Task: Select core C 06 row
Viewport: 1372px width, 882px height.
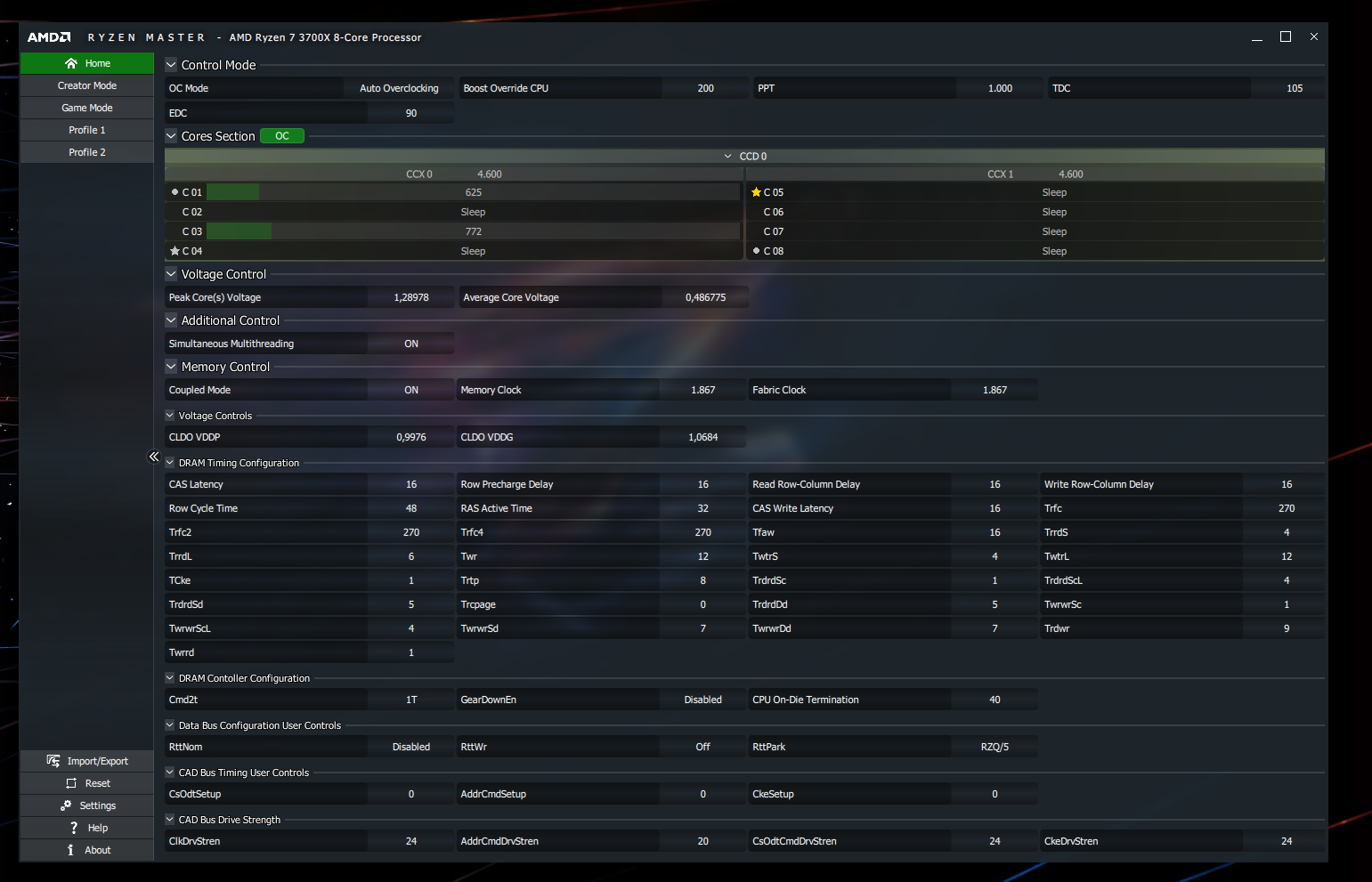Action: tap(1035, 212)
